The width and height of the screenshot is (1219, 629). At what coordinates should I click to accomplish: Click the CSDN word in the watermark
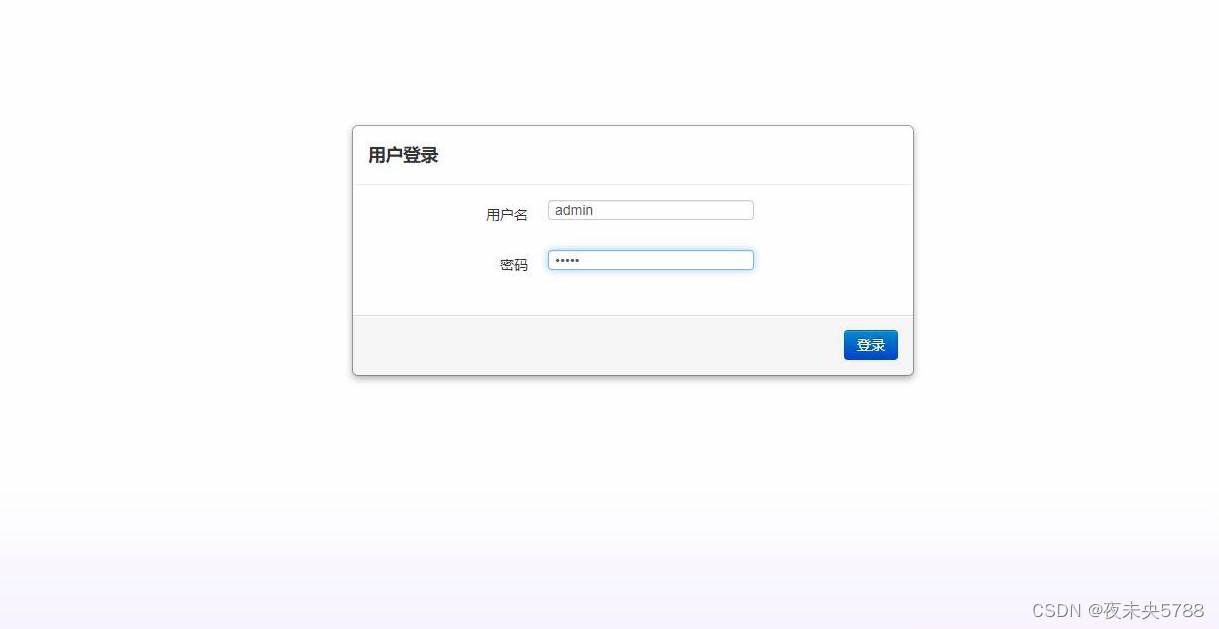1057,610
